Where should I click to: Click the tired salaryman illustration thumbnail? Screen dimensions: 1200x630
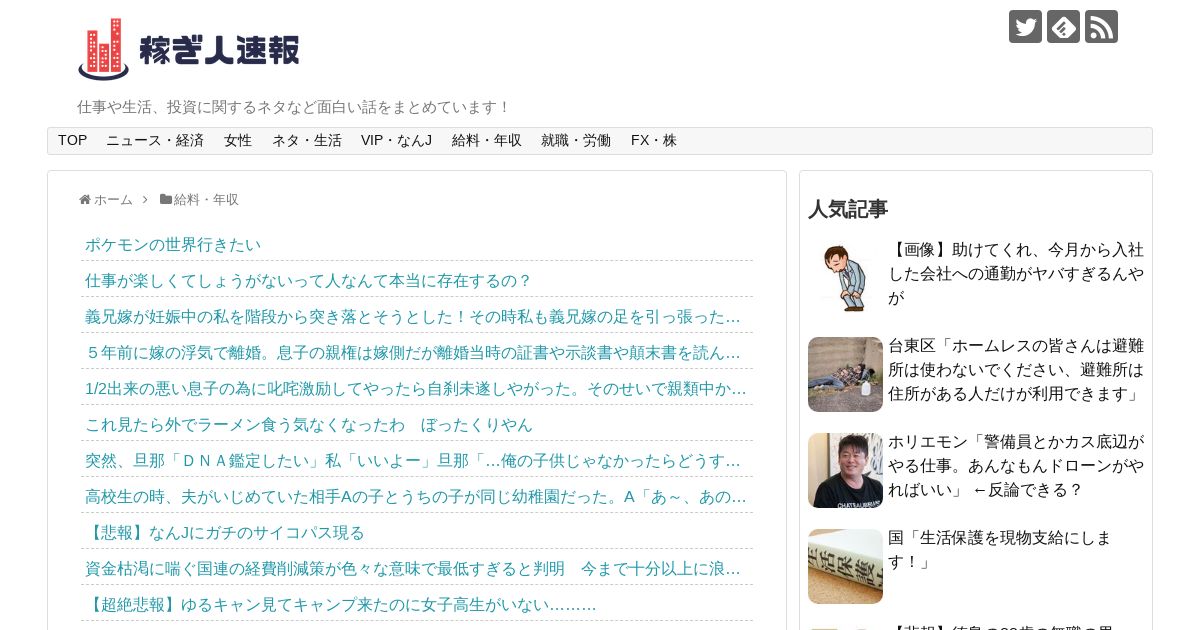point(845,278)
